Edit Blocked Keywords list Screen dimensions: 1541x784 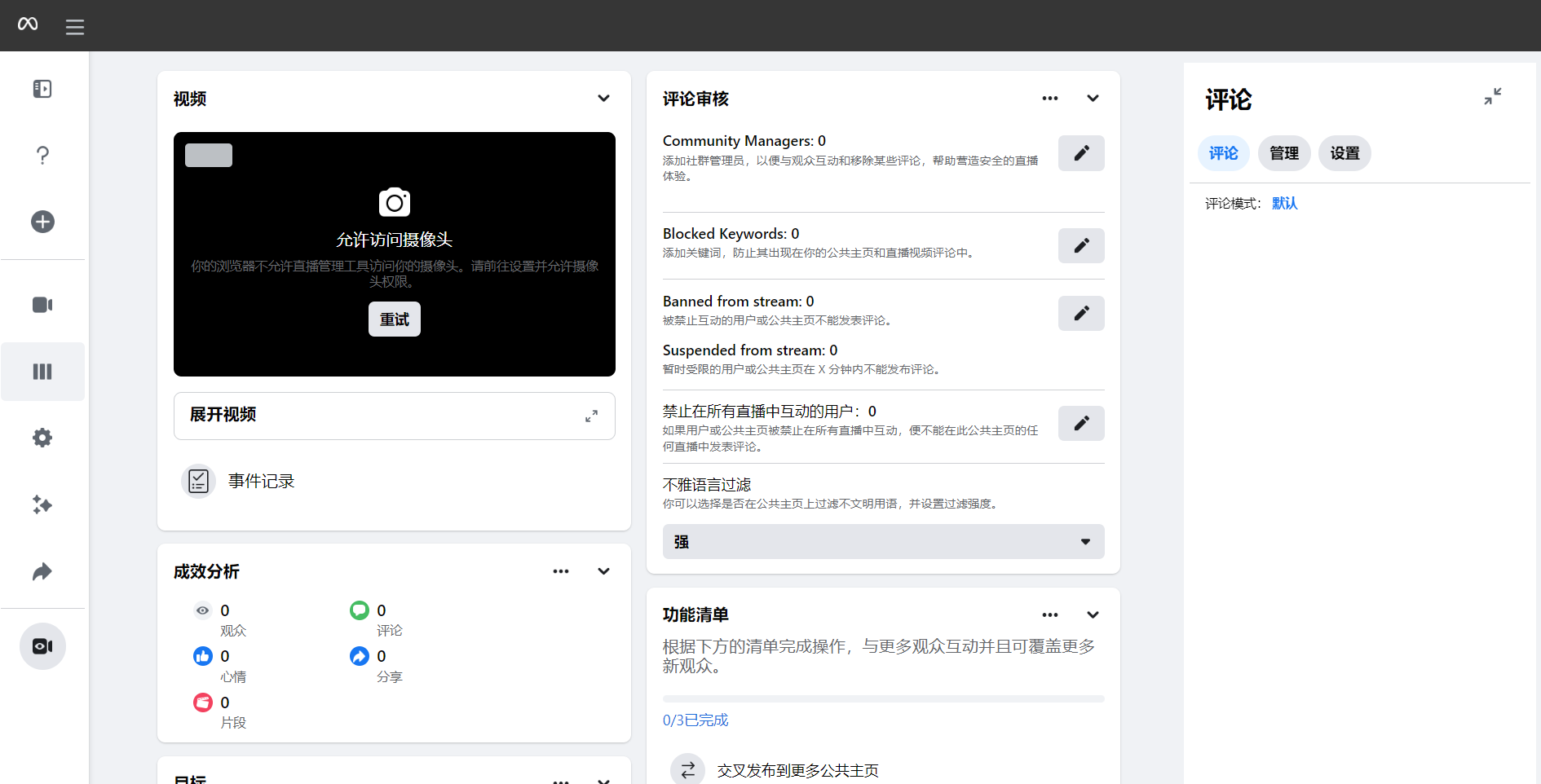click(x=1081, y=245)
